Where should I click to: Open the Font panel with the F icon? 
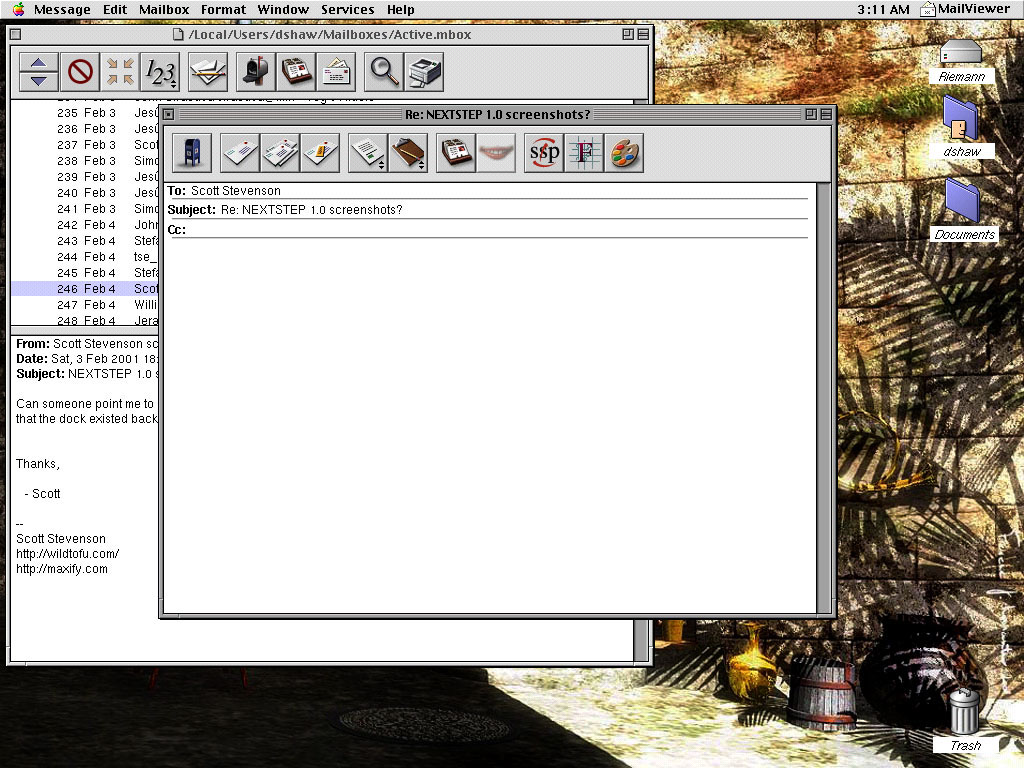[x=584, y=153]
